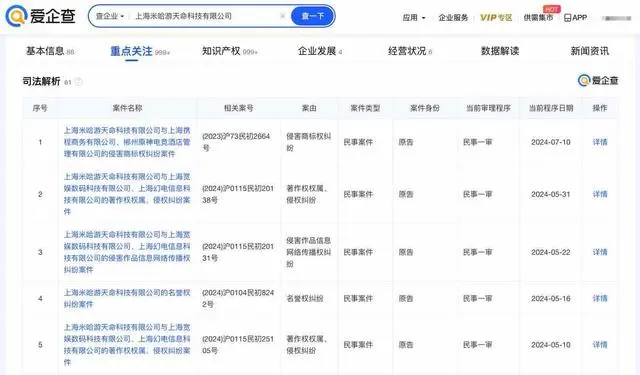Click the 查一下 search button
640x375 pixels.
coord(313,16)
